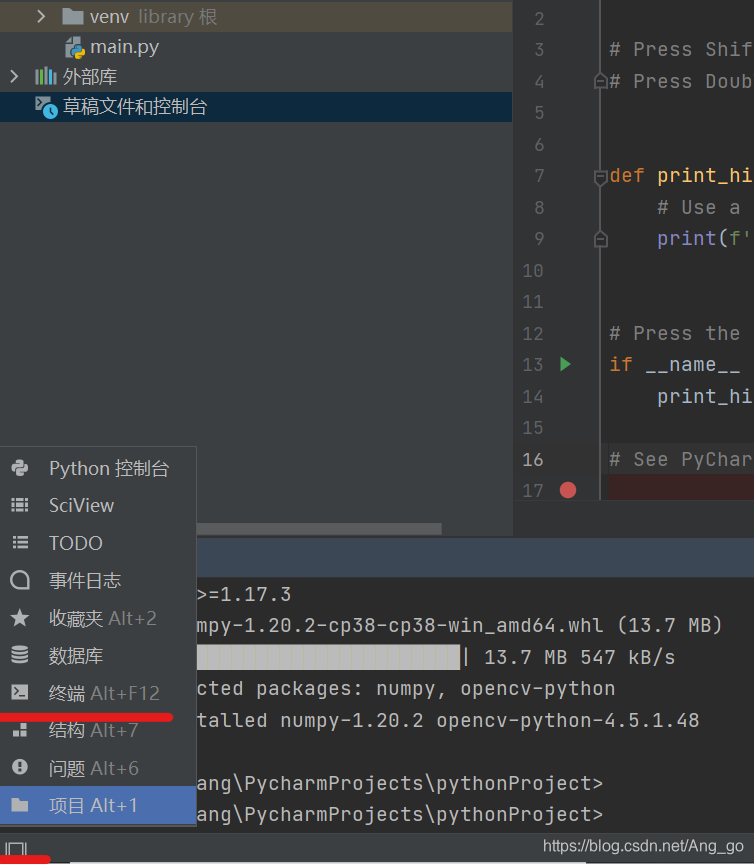Click the 项目 folder icon in popup
Screen dimensions: 754x865
point(20,805)
